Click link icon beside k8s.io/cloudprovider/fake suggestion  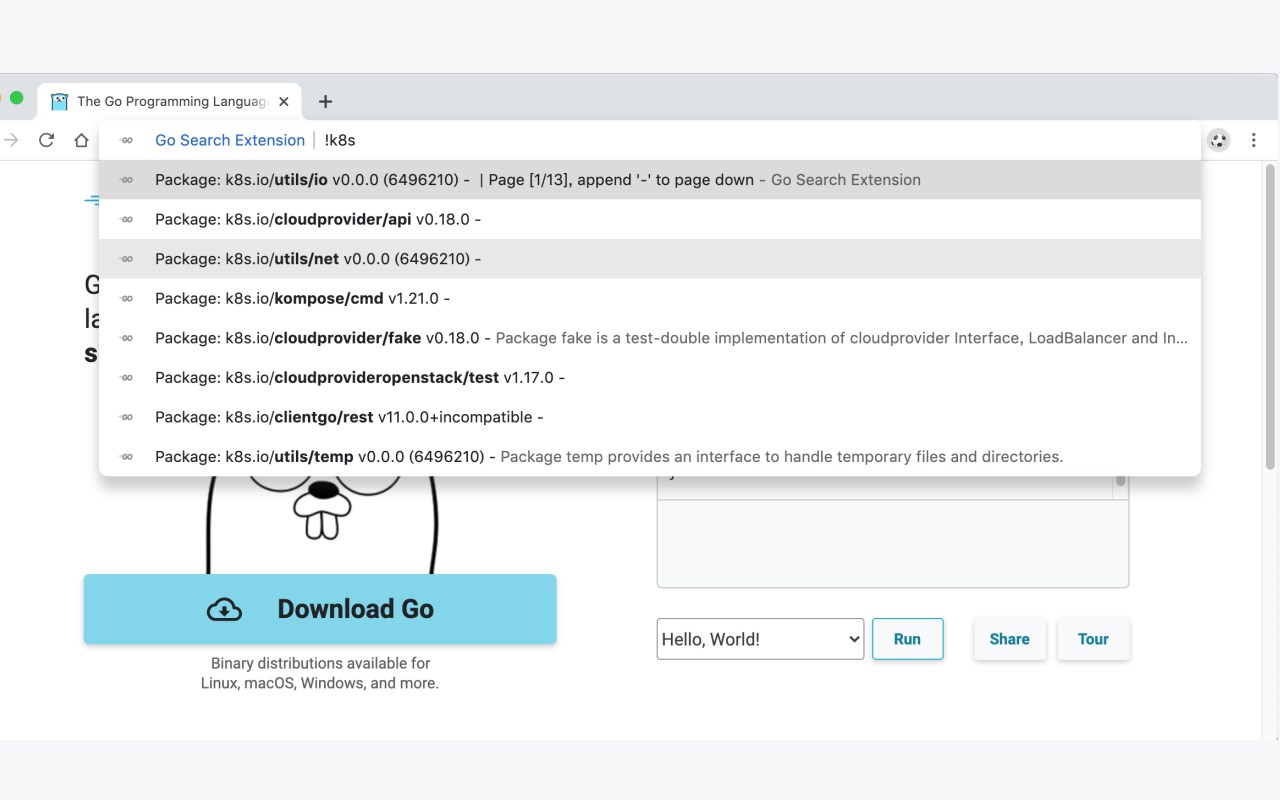point(126,338)
